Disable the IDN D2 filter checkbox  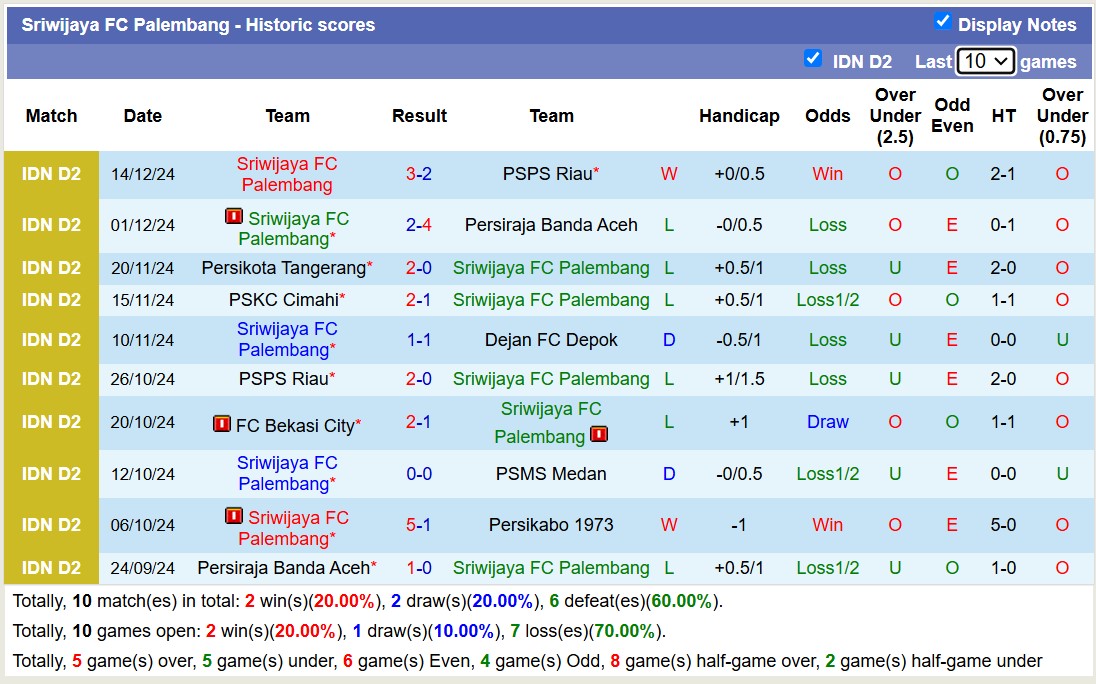(x=814, y=59)
